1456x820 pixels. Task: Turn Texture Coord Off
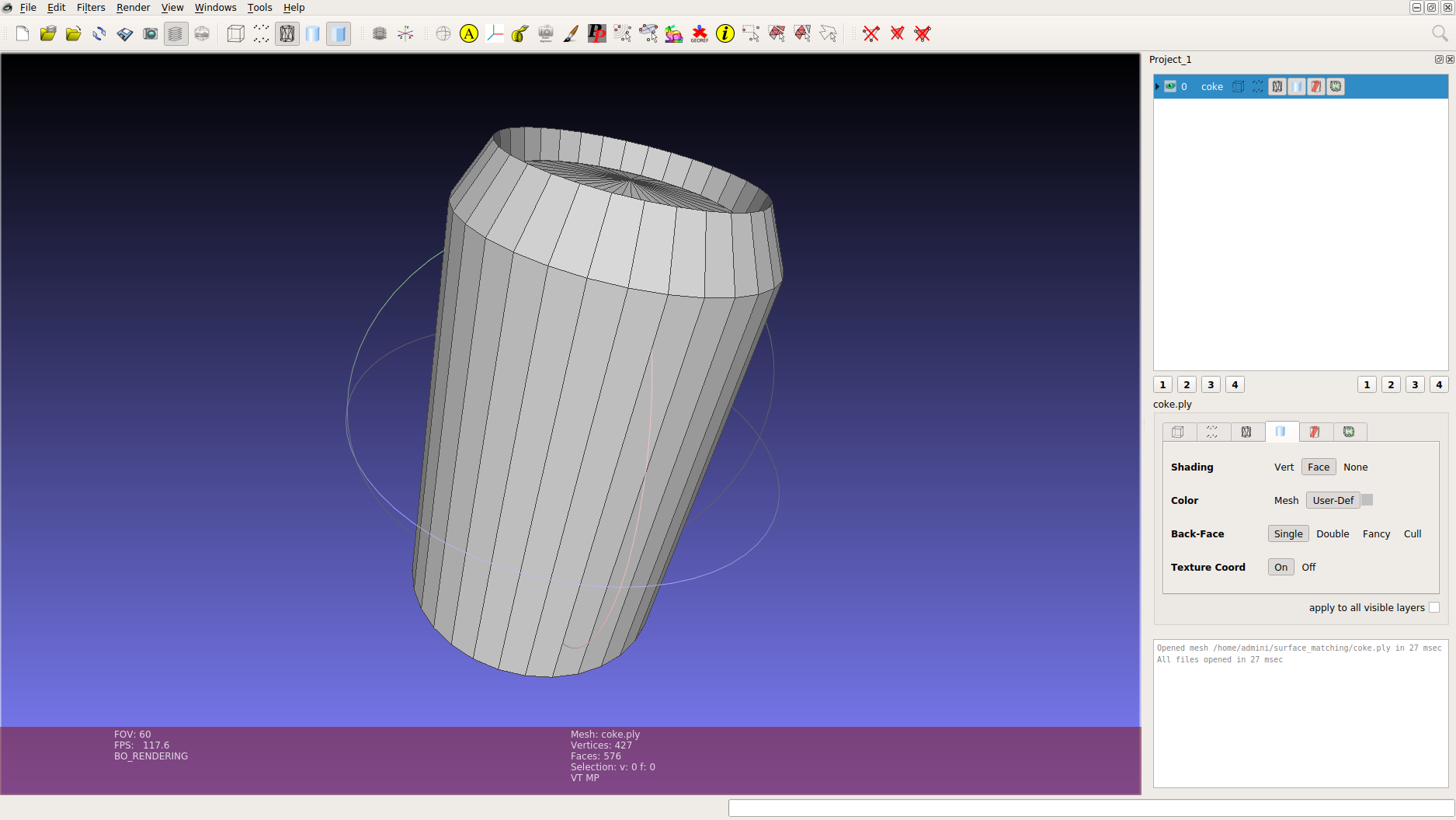(1308, 567)
